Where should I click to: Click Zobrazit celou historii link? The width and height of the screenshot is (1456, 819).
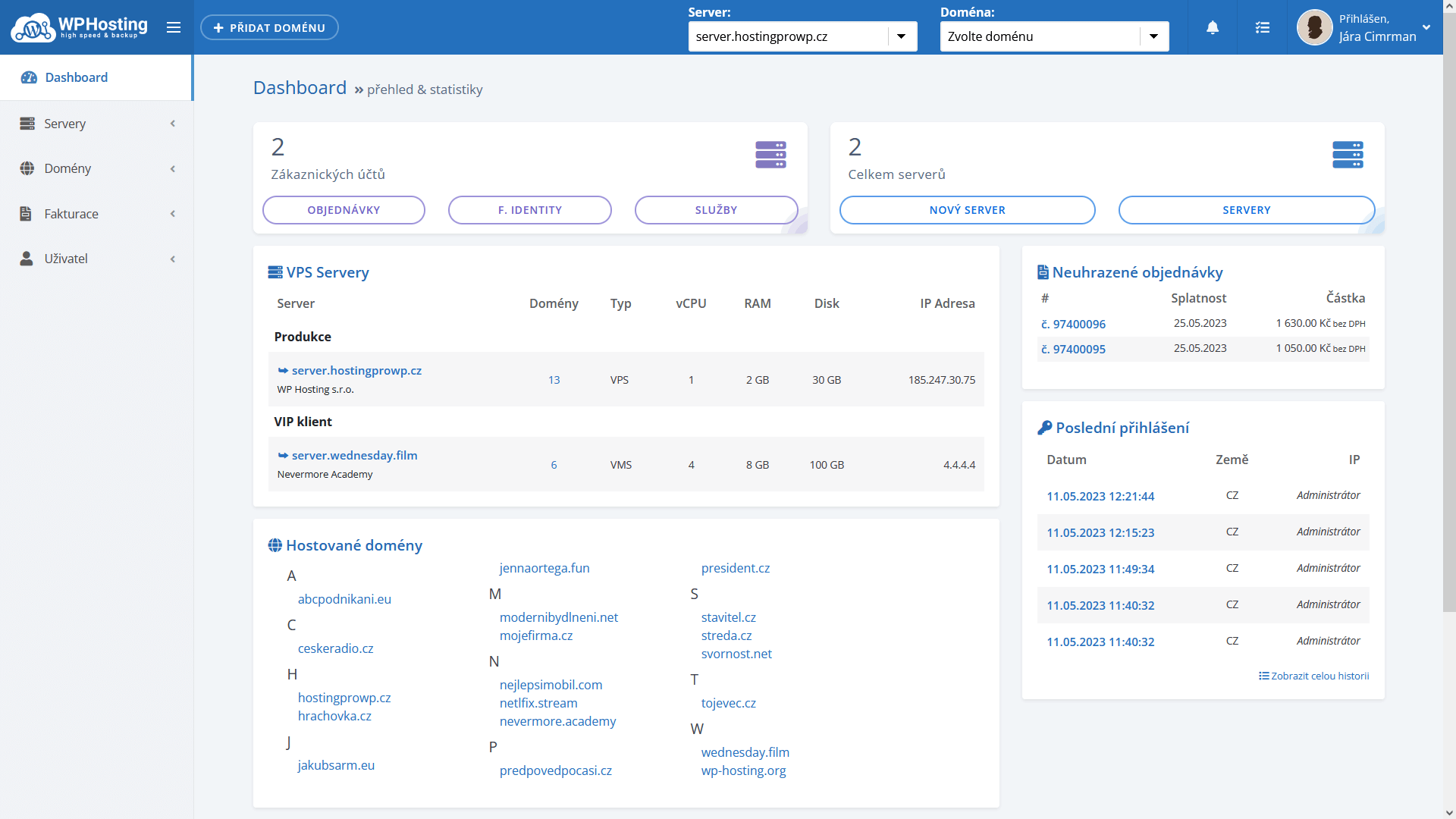1319,676
